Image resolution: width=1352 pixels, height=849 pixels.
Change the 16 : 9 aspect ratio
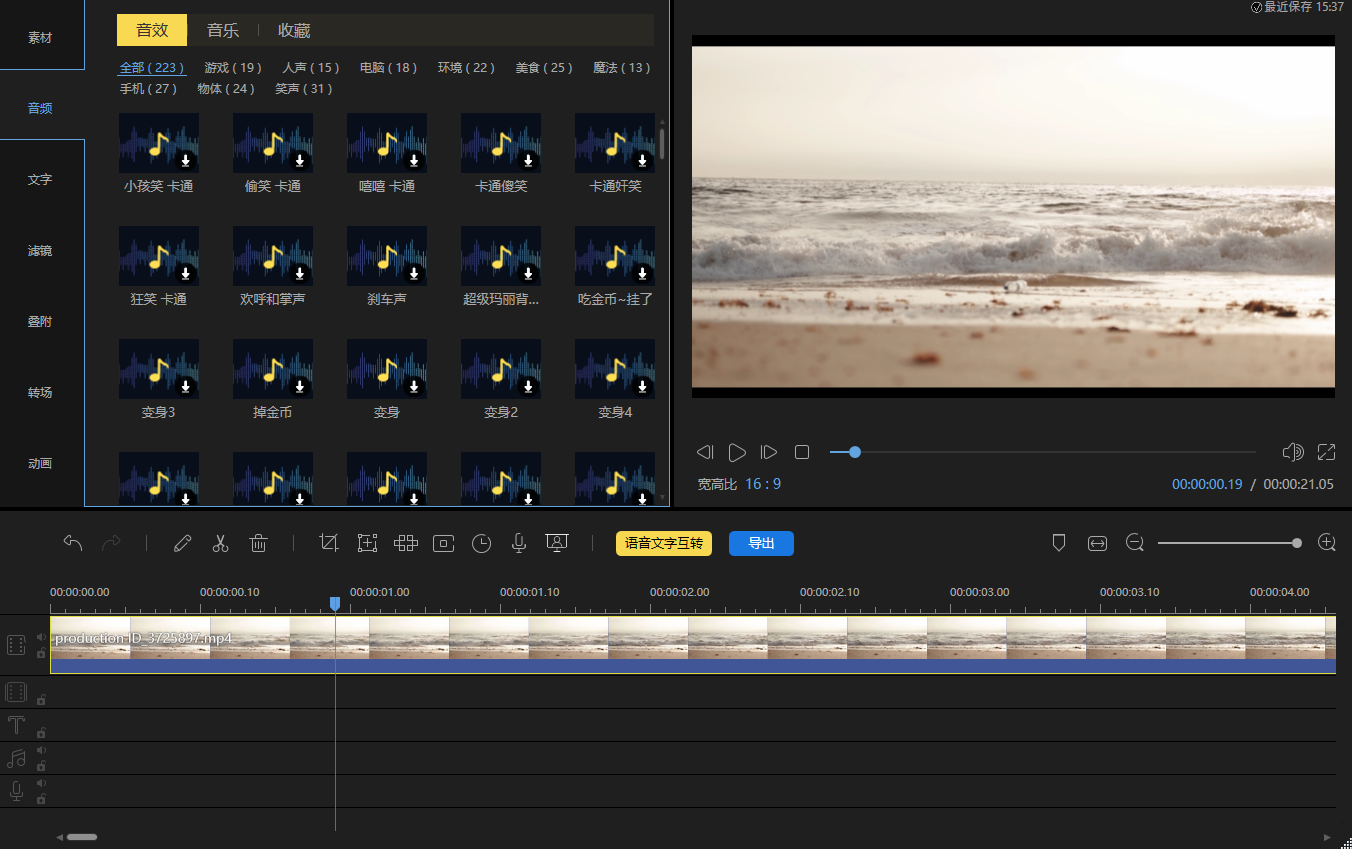point(763,484)
